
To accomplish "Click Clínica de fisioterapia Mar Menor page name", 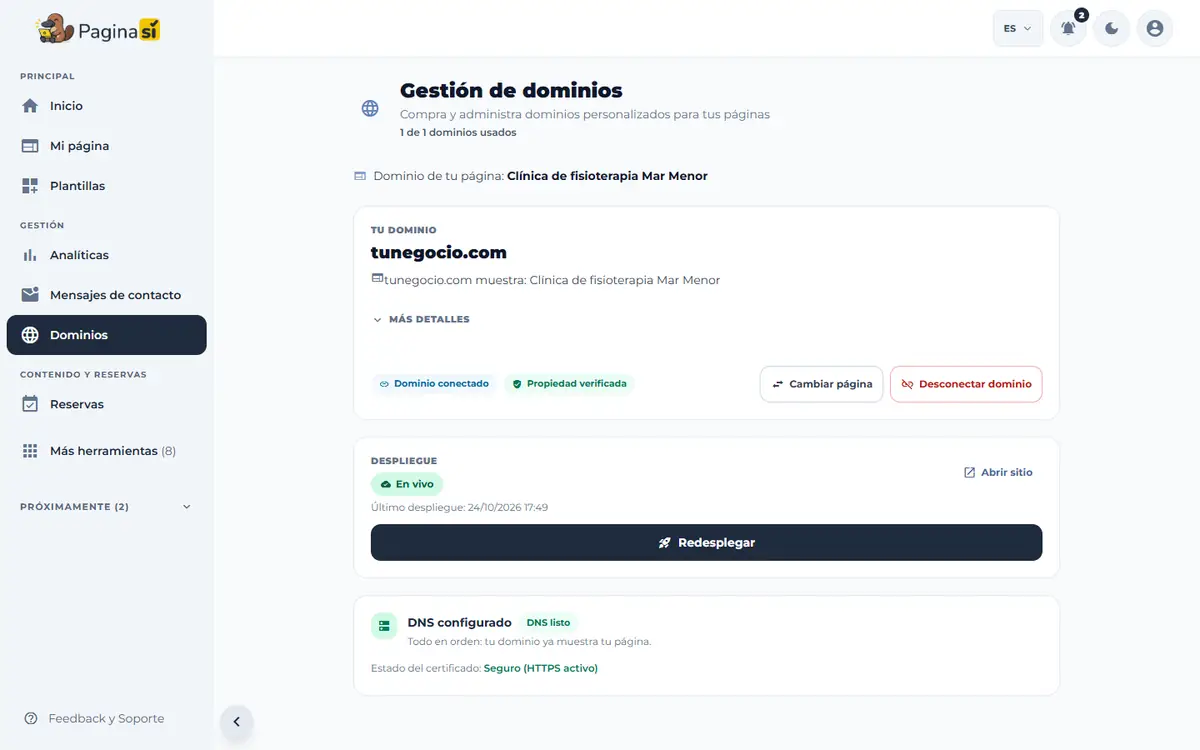I will (607, 176).
